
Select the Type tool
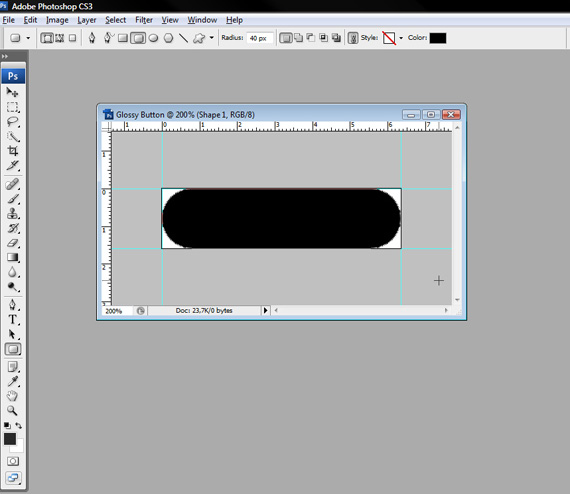pyautogui.click(x=13, y=320)
